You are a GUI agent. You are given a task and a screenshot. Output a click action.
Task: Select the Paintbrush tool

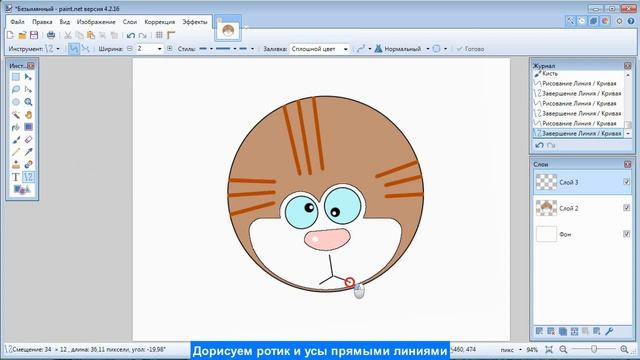pos(16,140)
